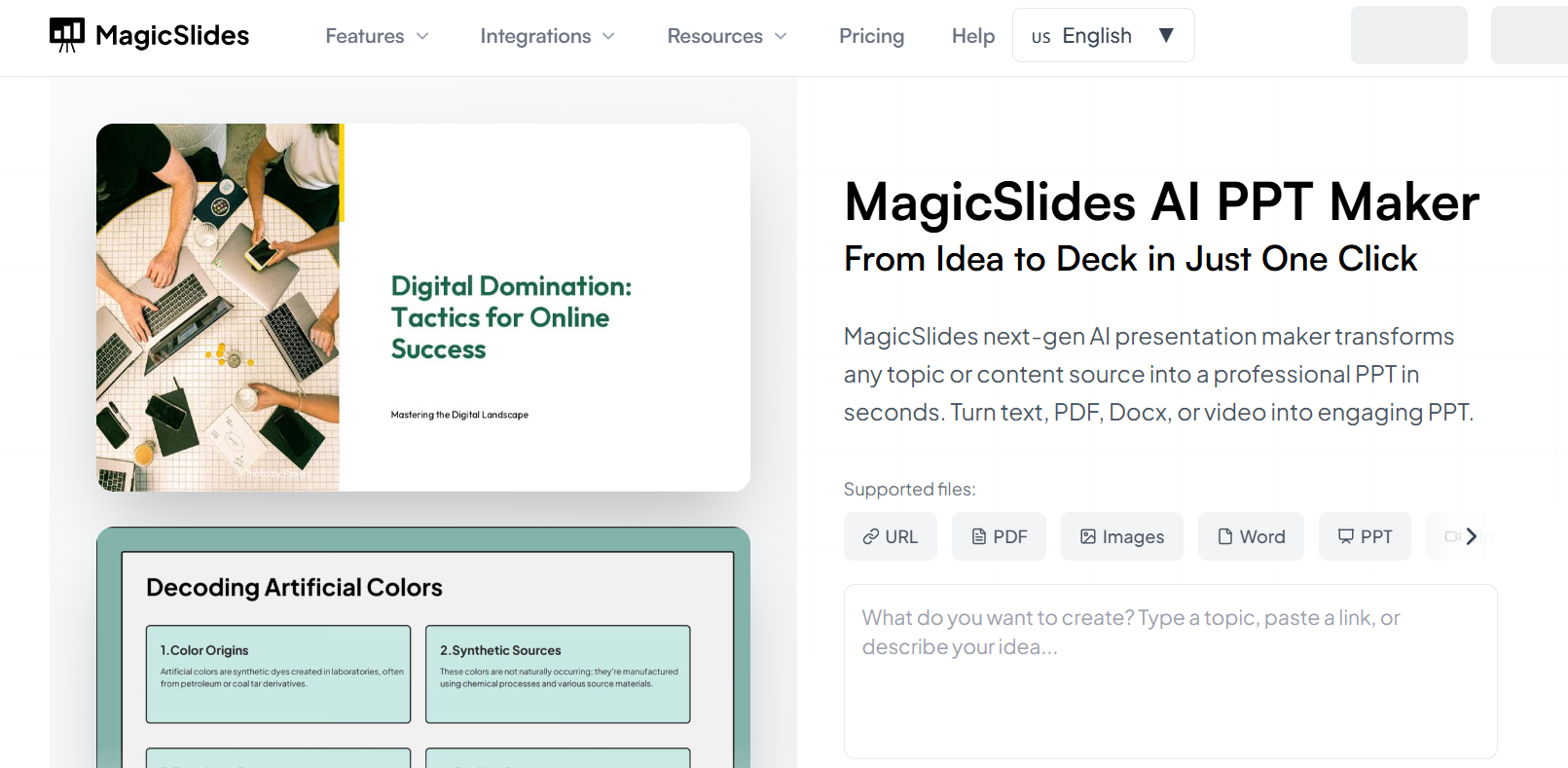Open the English language selector
This screenshot has width=1568, height=768.
tap(1103, 36)
